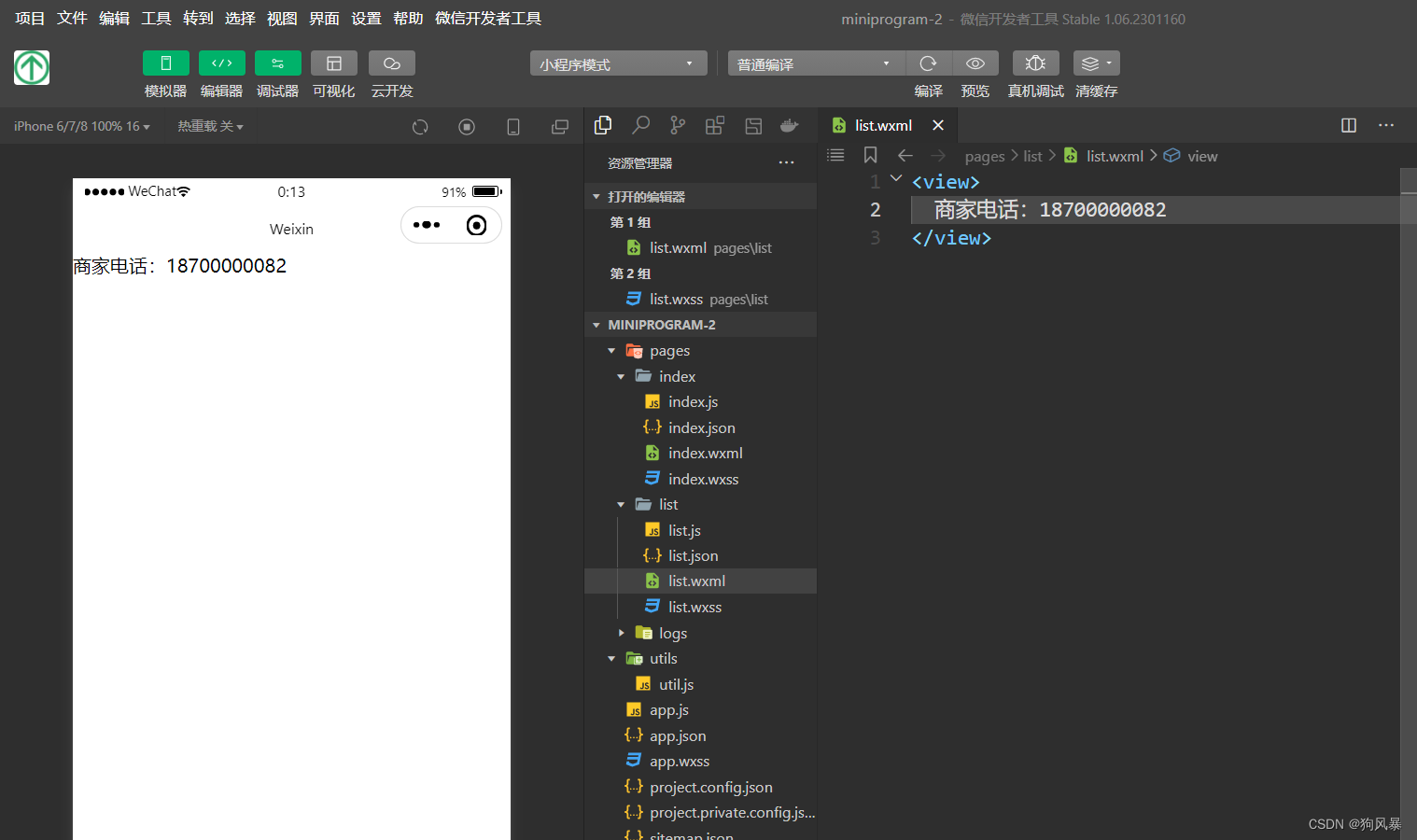Viewport: 1417px width, 840px height.
Task: Open the file explorer icon in sidebar
Action: point(603,125)
